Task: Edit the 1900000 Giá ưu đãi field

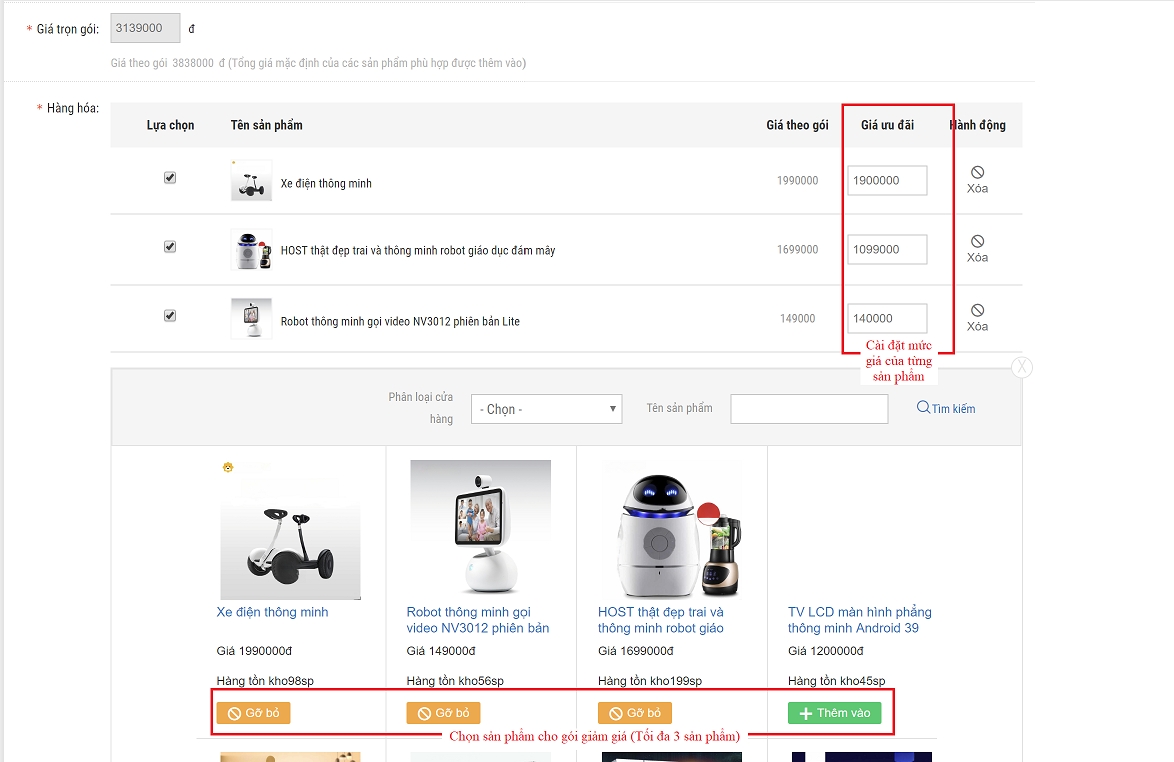Action: pyautogui.click(x=887, y=181)
